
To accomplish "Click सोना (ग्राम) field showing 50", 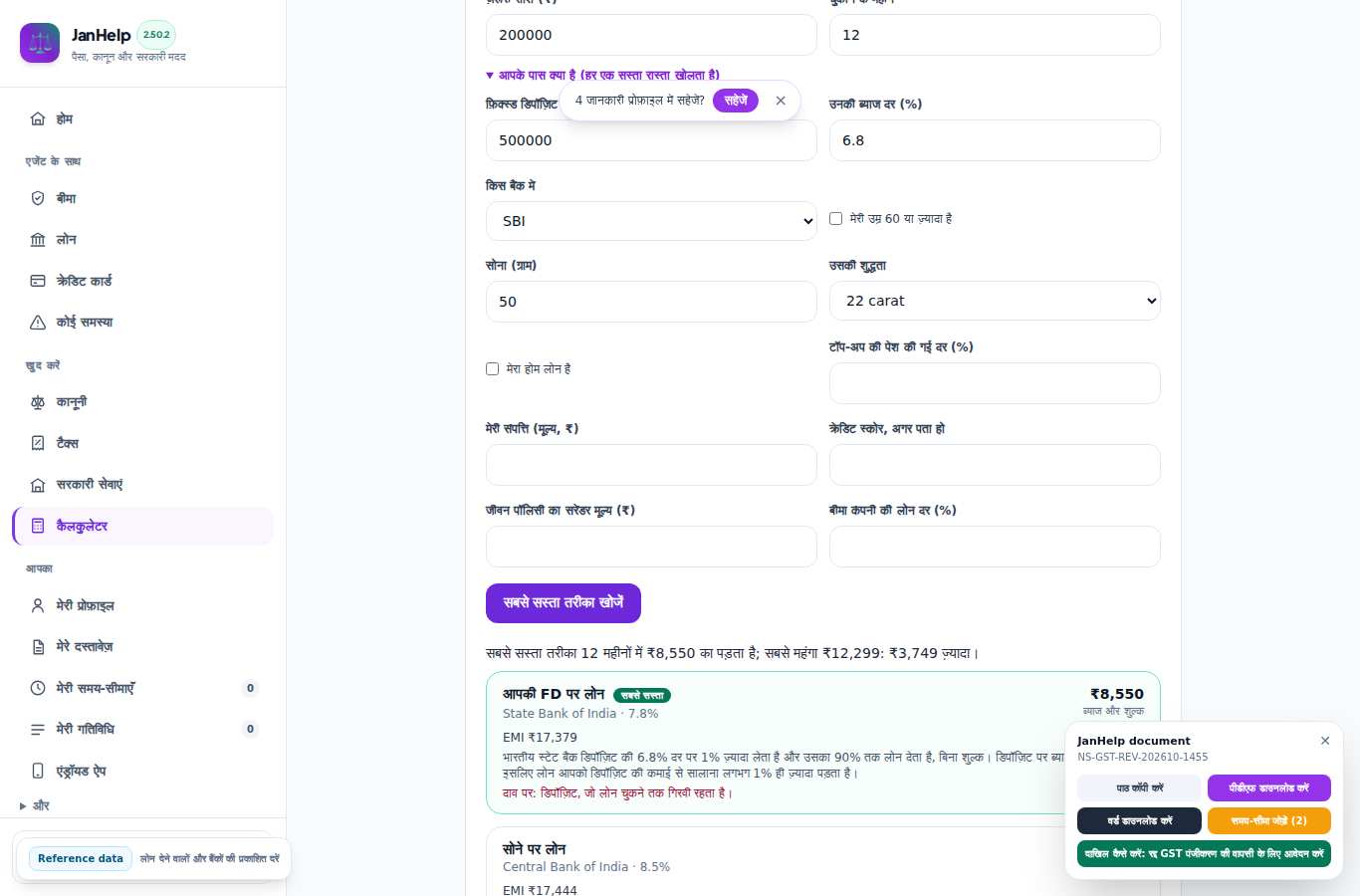I will [x=651, y=302].
